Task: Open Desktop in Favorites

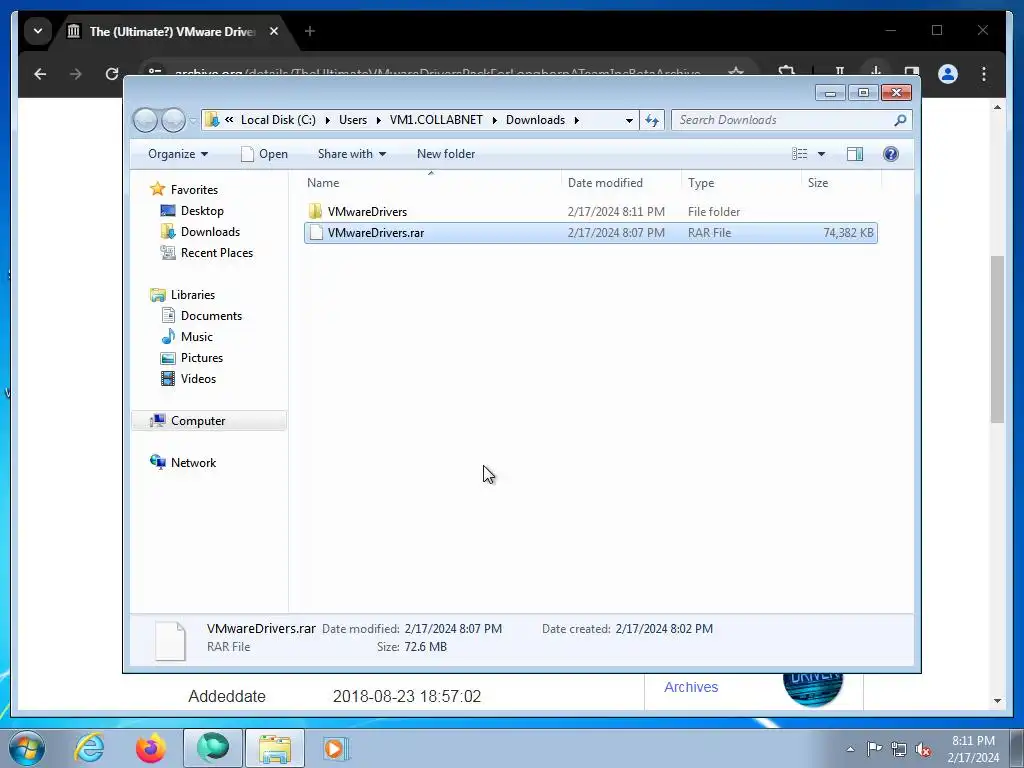Action: 202,211
